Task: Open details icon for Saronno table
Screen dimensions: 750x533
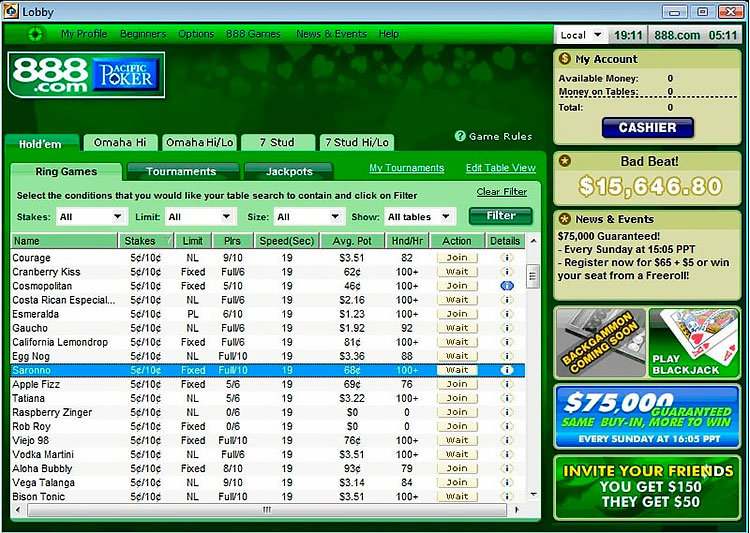Action: pos(507,370)
